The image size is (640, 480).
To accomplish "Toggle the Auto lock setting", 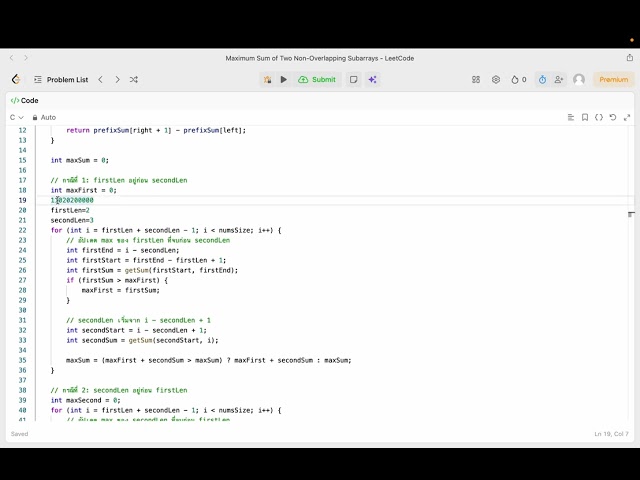I will [x=44, y=118].
